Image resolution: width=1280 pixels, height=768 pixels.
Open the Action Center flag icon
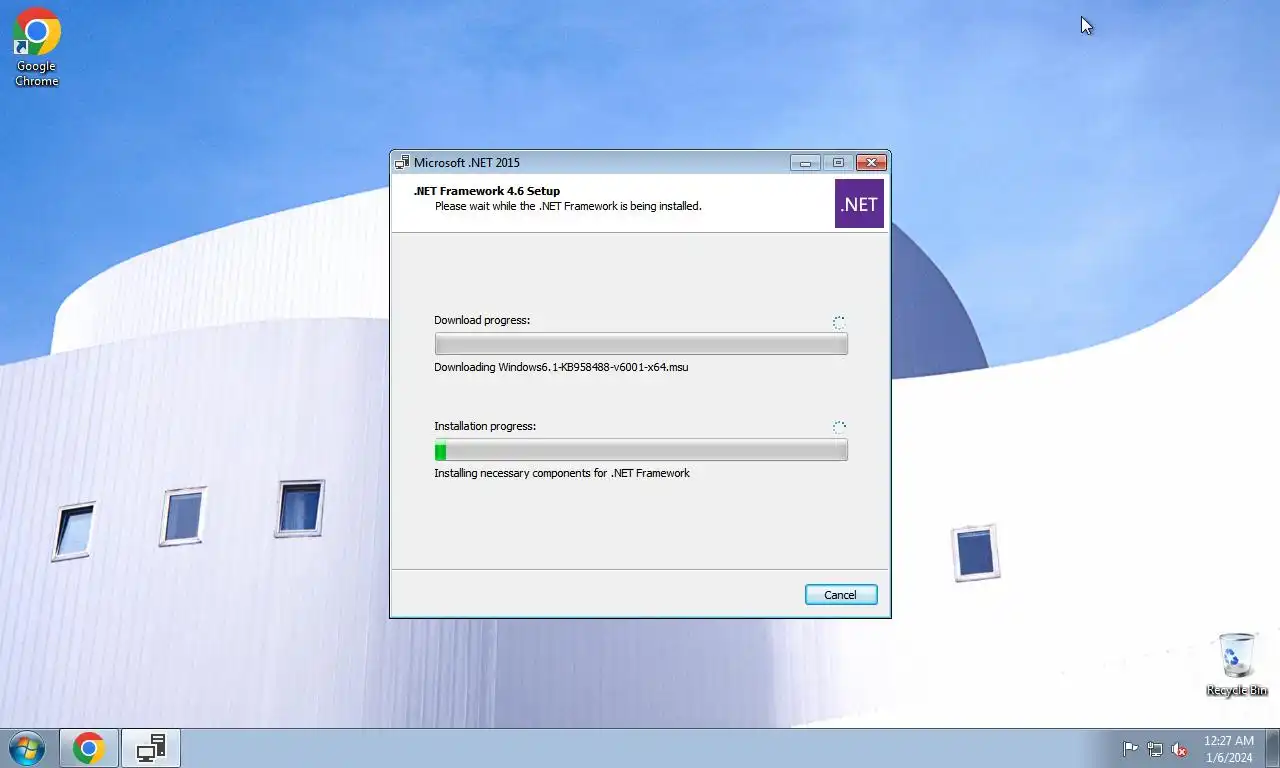tap(1131, 749)
